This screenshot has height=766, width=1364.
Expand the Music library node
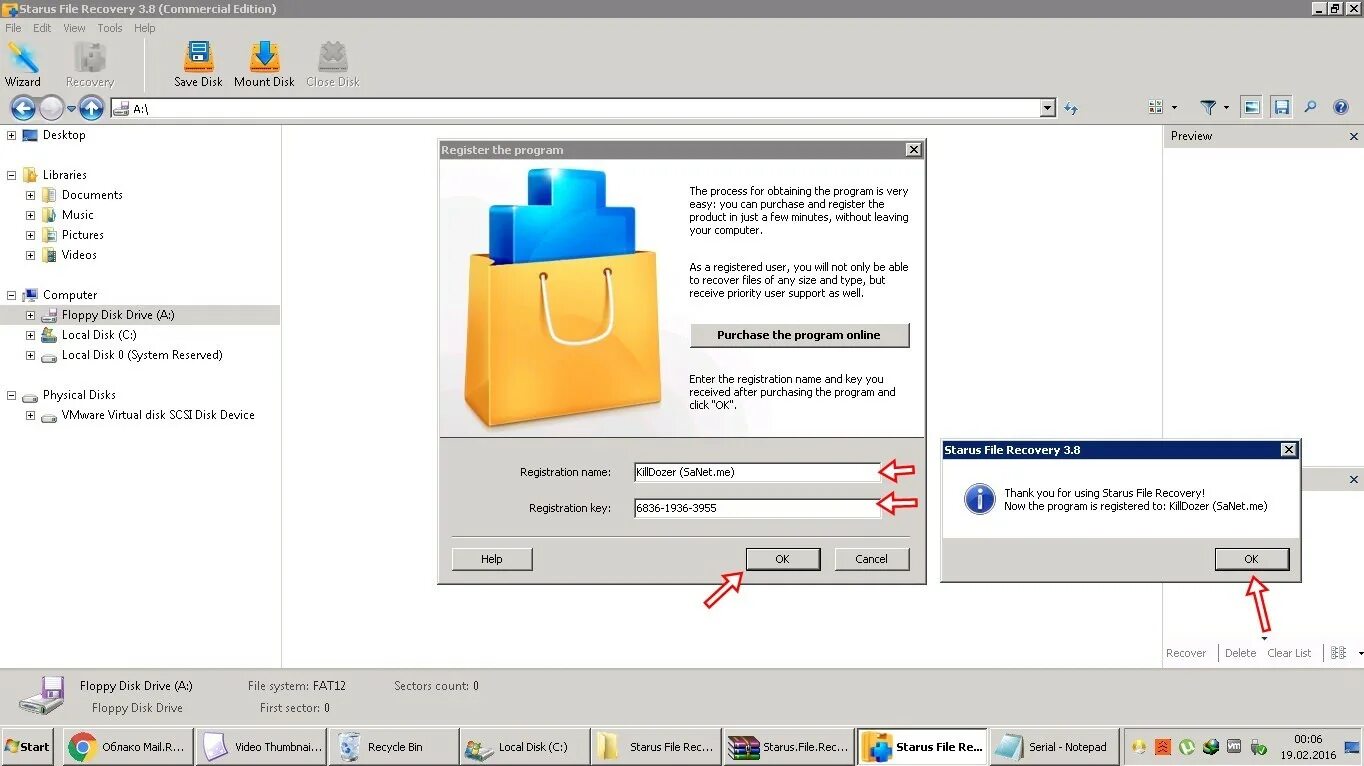[30, 215]
